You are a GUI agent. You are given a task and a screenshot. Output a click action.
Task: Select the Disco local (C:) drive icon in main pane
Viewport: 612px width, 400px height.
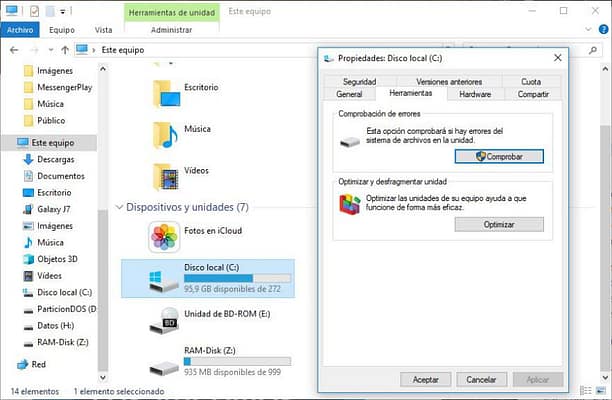coord(164,281)
